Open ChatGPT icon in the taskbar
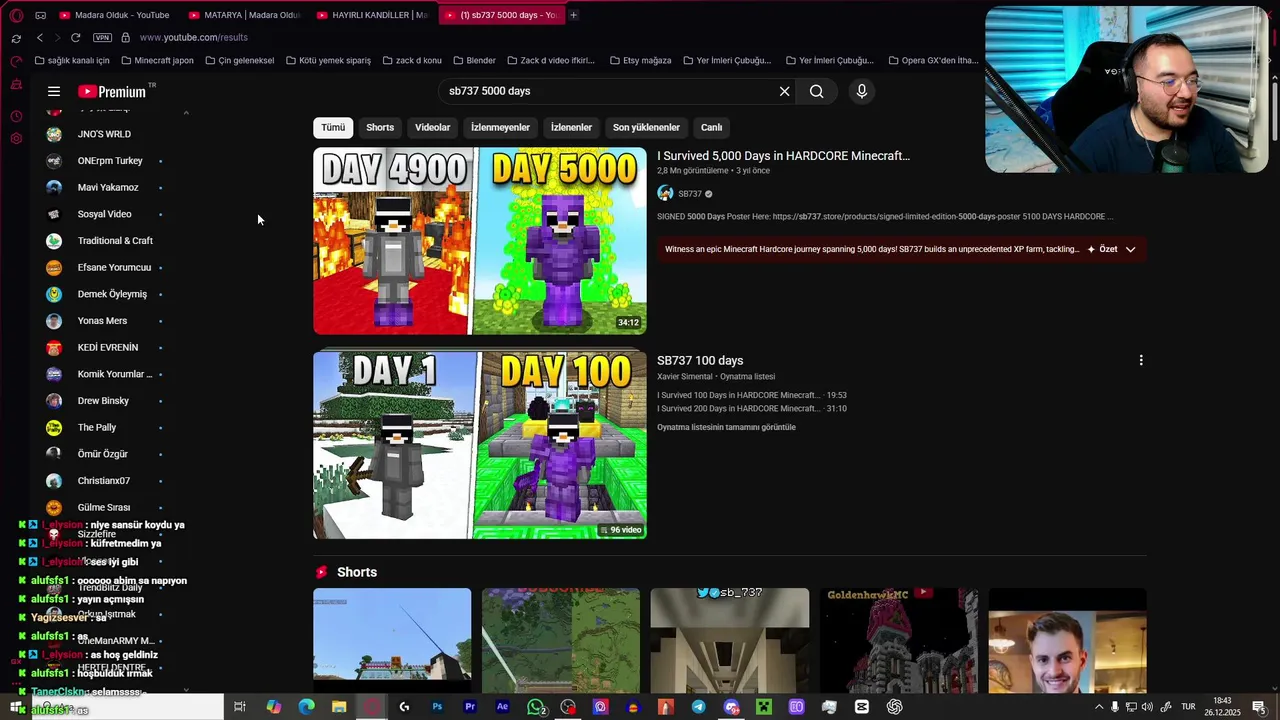This screenshot has width=1280, height=720. (x=894, y=707)
